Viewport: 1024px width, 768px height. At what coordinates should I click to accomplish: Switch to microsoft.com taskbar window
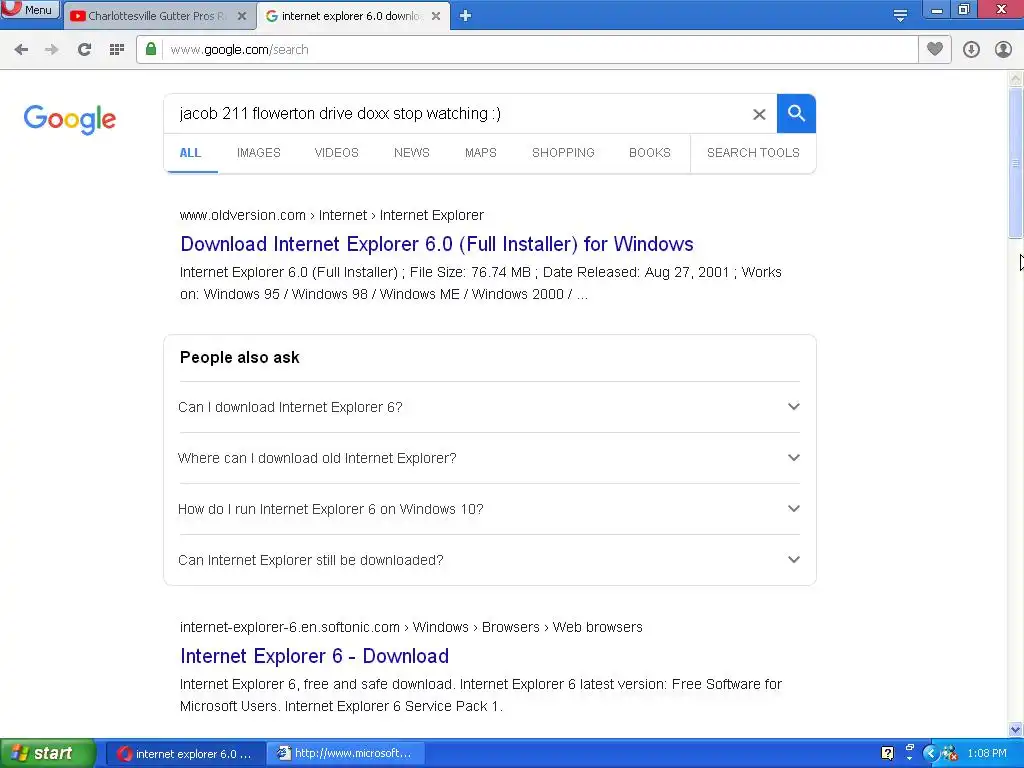click(x=347, y=754)
